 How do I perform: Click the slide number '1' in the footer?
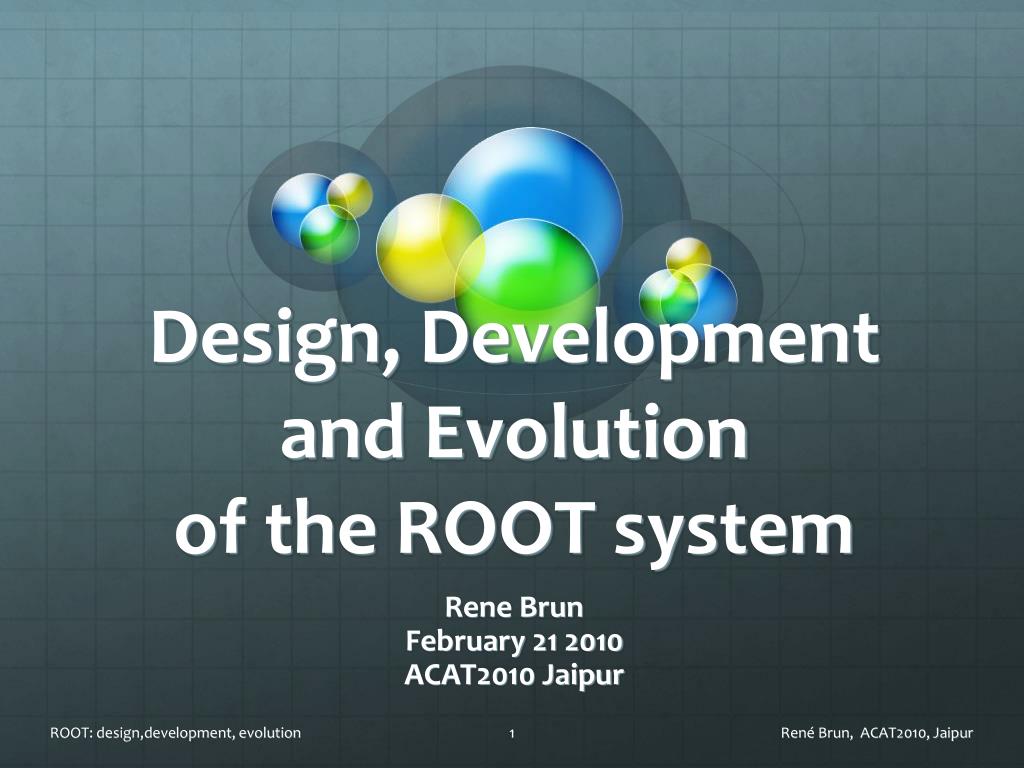coord(512,734)
